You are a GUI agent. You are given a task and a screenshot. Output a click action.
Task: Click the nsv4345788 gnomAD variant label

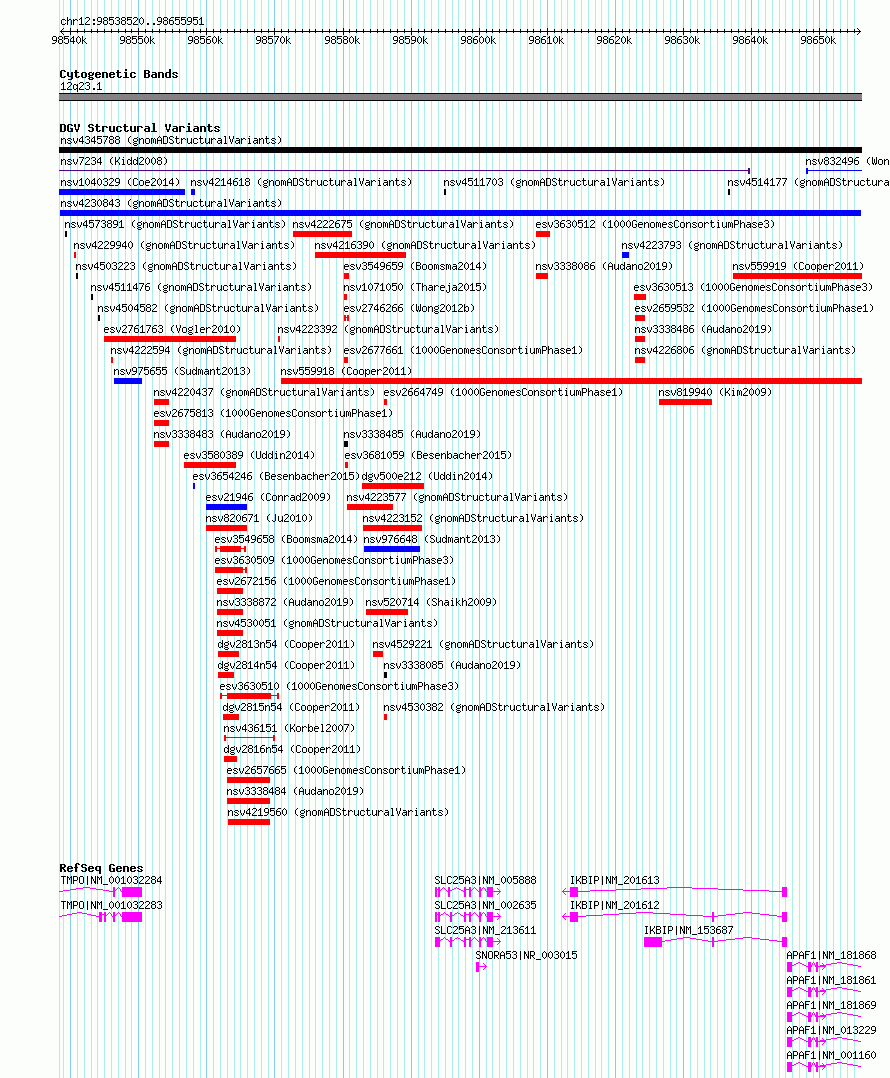tap(171, 140)
